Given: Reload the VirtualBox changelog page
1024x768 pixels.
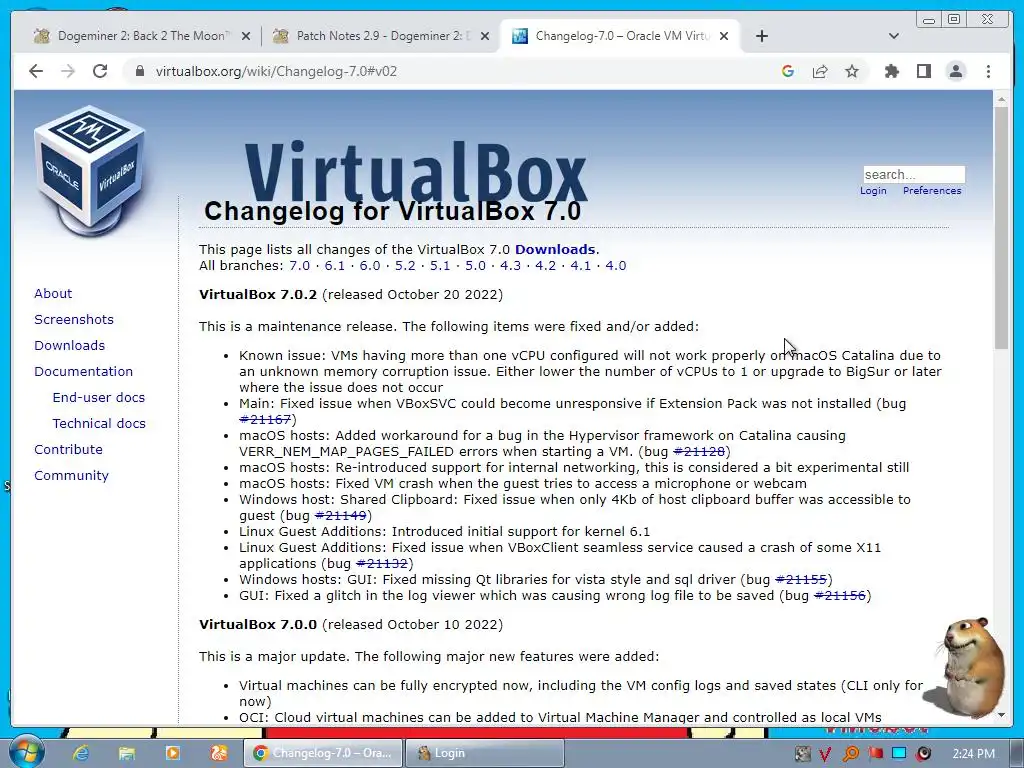Looking at the screenshot, I should 100,71.
